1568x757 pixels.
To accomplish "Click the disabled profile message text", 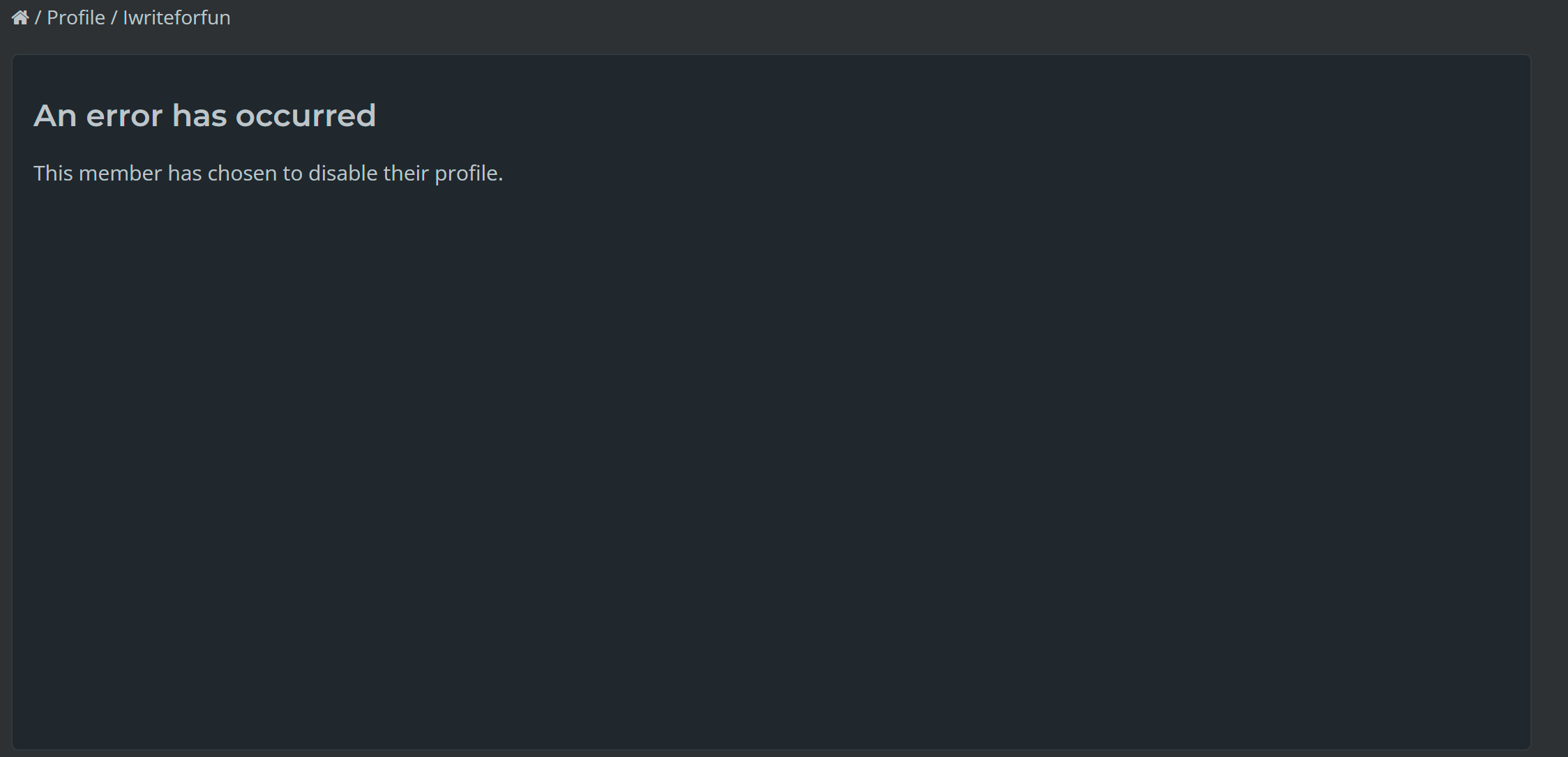I will click(x=268, y=173).
